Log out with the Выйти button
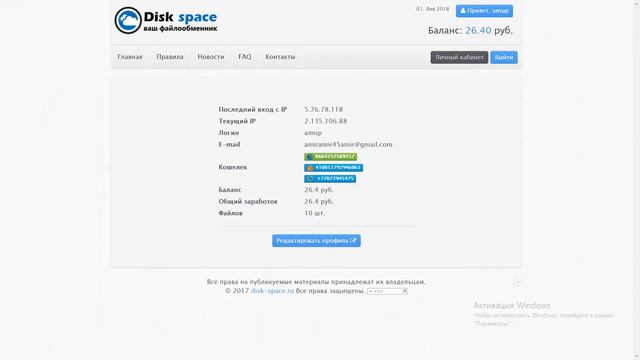Screen dimensions: 640x360 point(504,58)
